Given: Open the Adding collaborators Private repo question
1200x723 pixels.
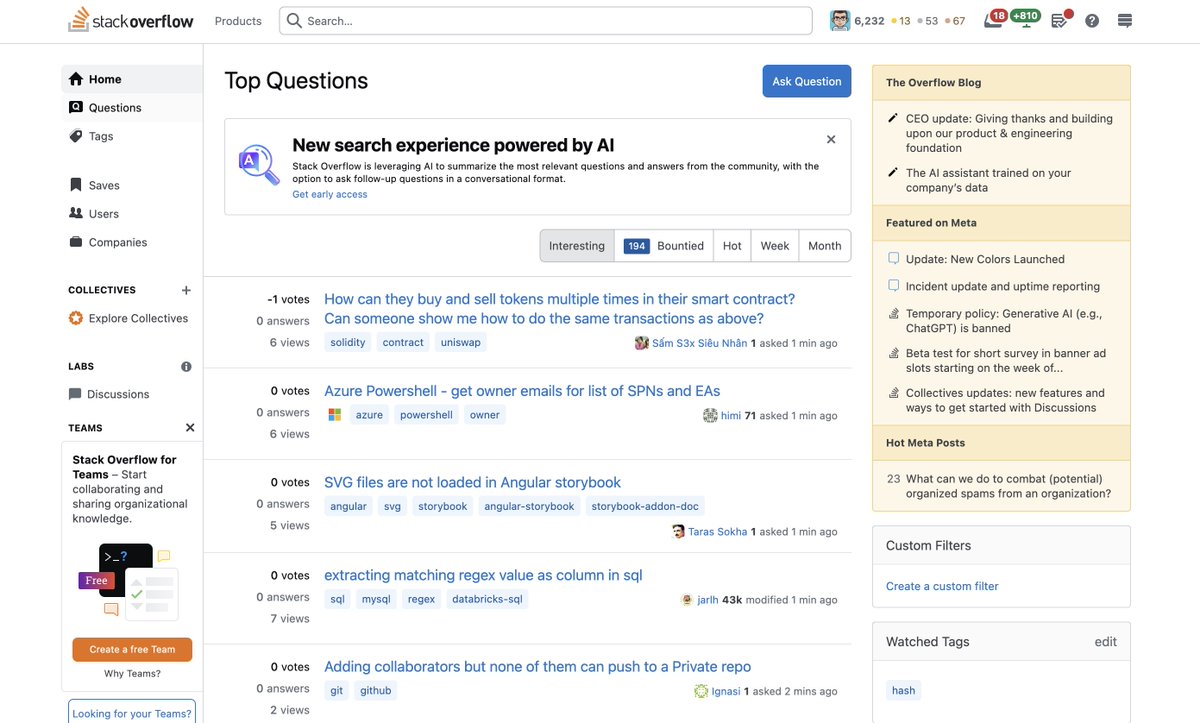Looking at the screenshot, I should (x=538, y=667).
